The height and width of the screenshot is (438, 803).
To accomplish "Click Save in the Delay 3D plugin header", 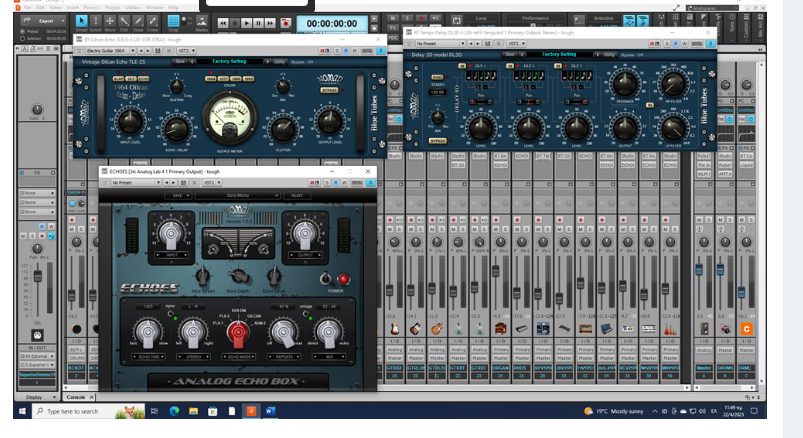I will click(510, 54).
